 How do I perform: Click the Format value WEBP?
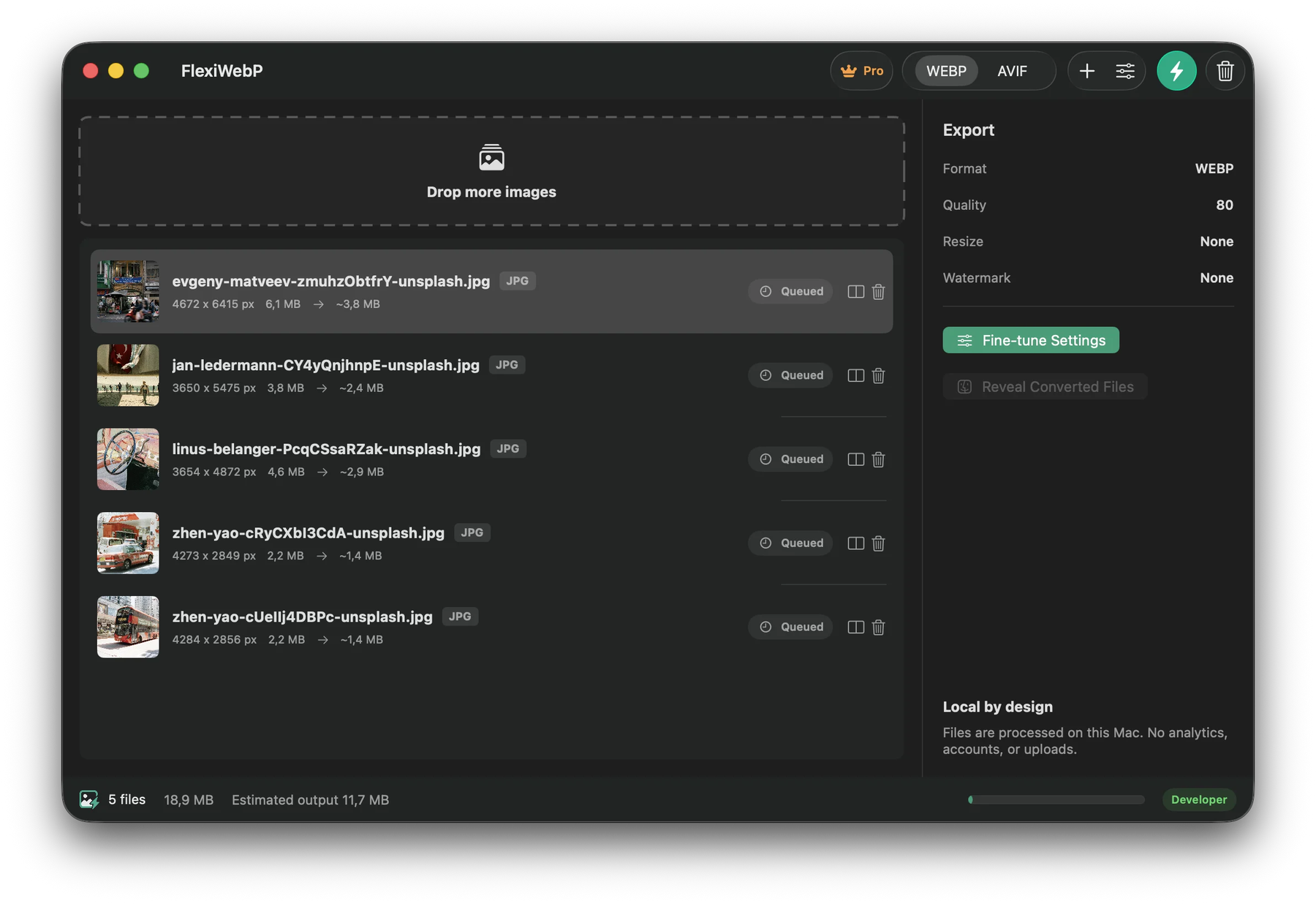[1214, 169]
